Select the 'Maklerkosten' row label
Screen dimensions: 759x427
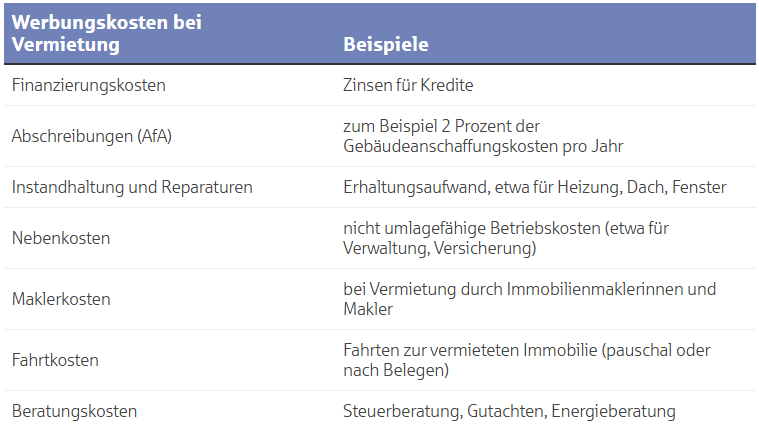click(61, 299)
